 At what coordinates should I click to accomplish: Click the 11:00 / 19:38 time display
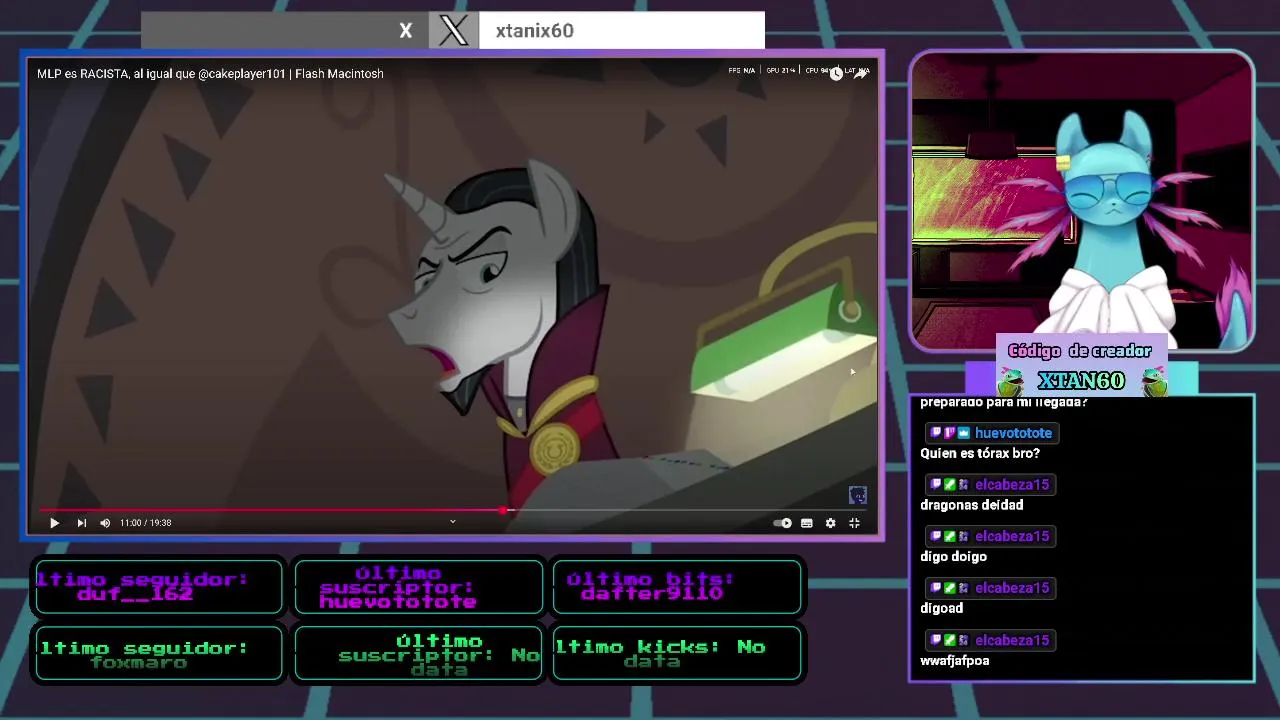point(146,523)
